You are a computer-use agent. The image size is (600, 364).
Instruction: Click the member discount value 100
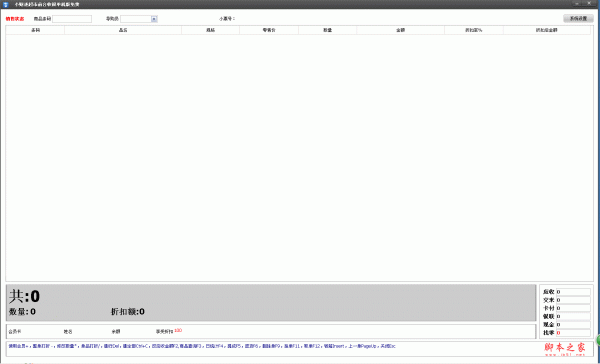178,330
